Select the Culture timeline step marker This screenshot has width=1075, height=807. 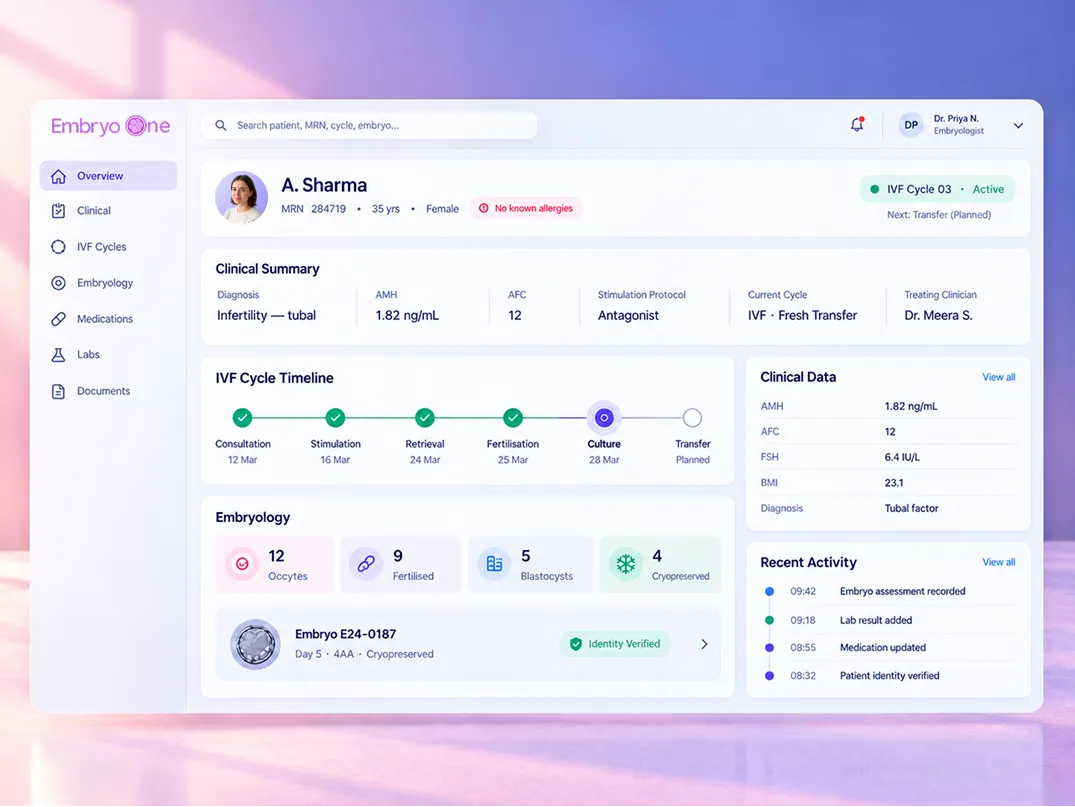[604, 418]
